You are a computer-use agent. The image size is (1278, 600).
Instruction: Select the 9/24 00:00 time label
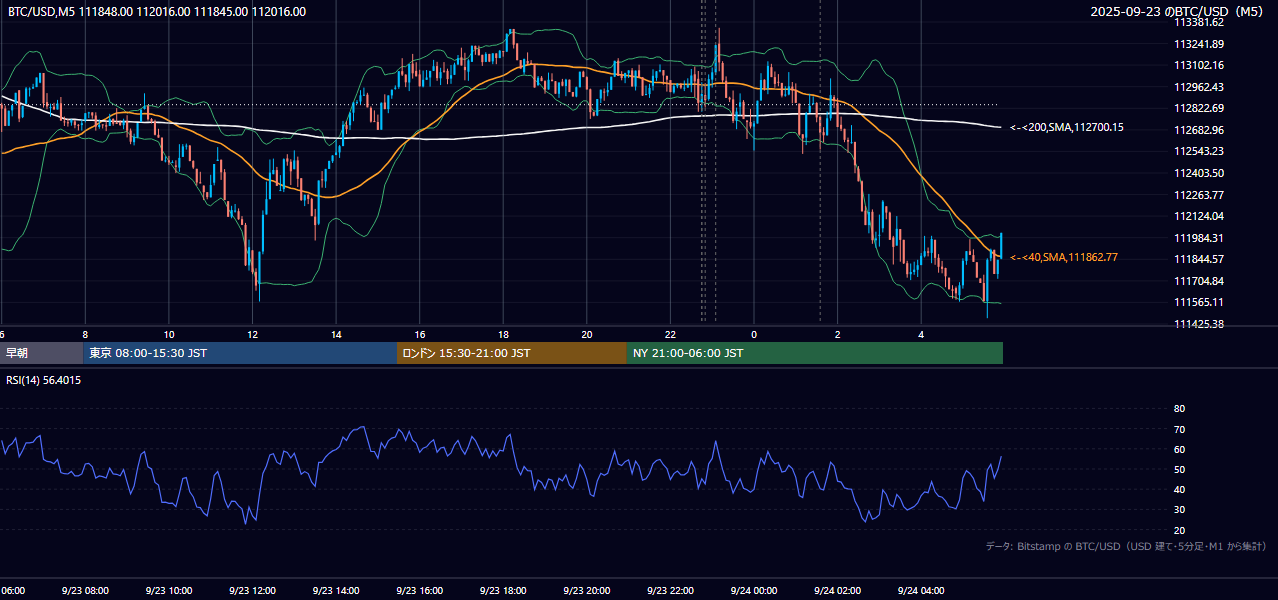point(754,591)
